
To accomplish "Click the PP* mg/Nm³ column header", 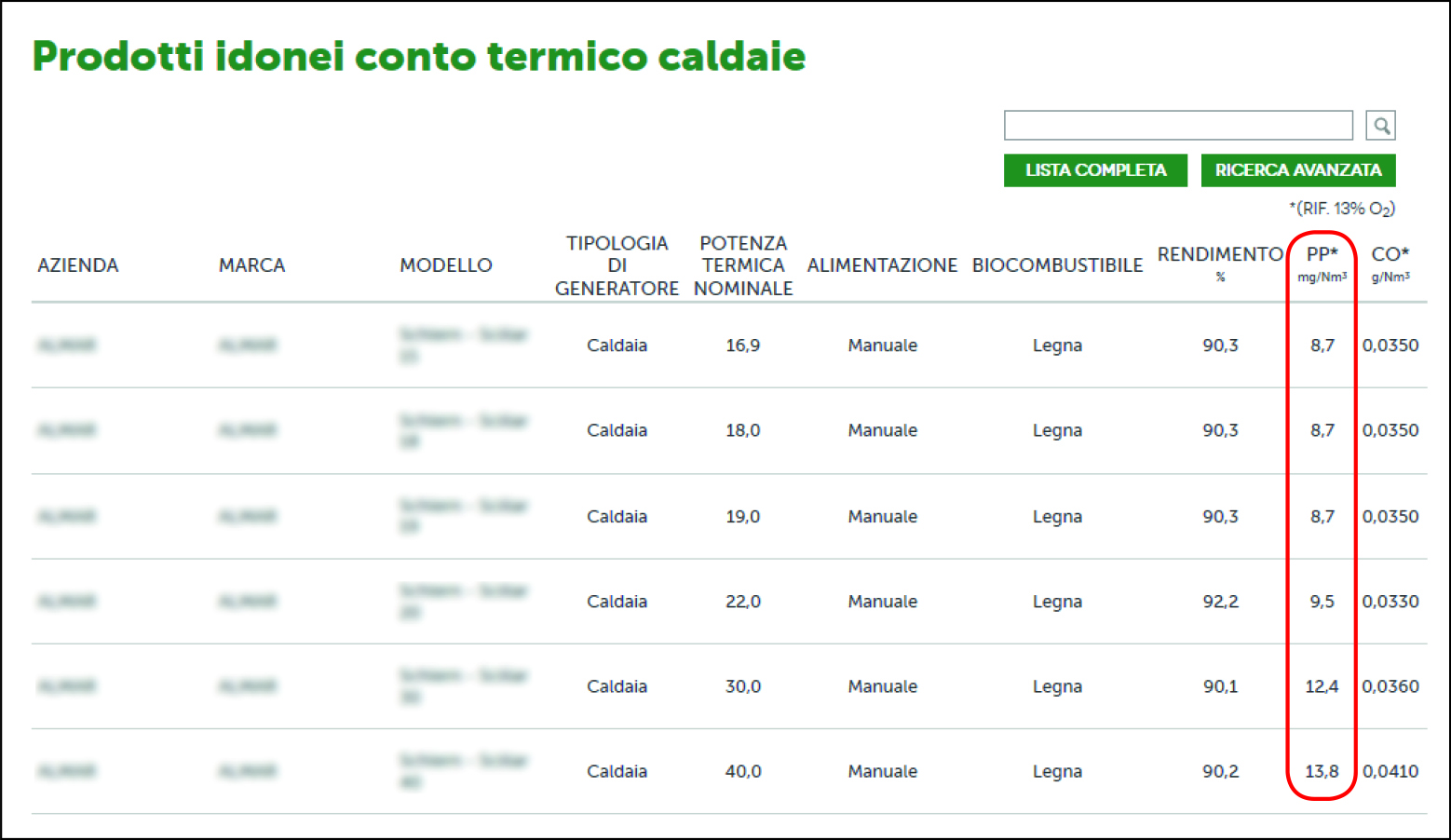I will point(1322,264).
